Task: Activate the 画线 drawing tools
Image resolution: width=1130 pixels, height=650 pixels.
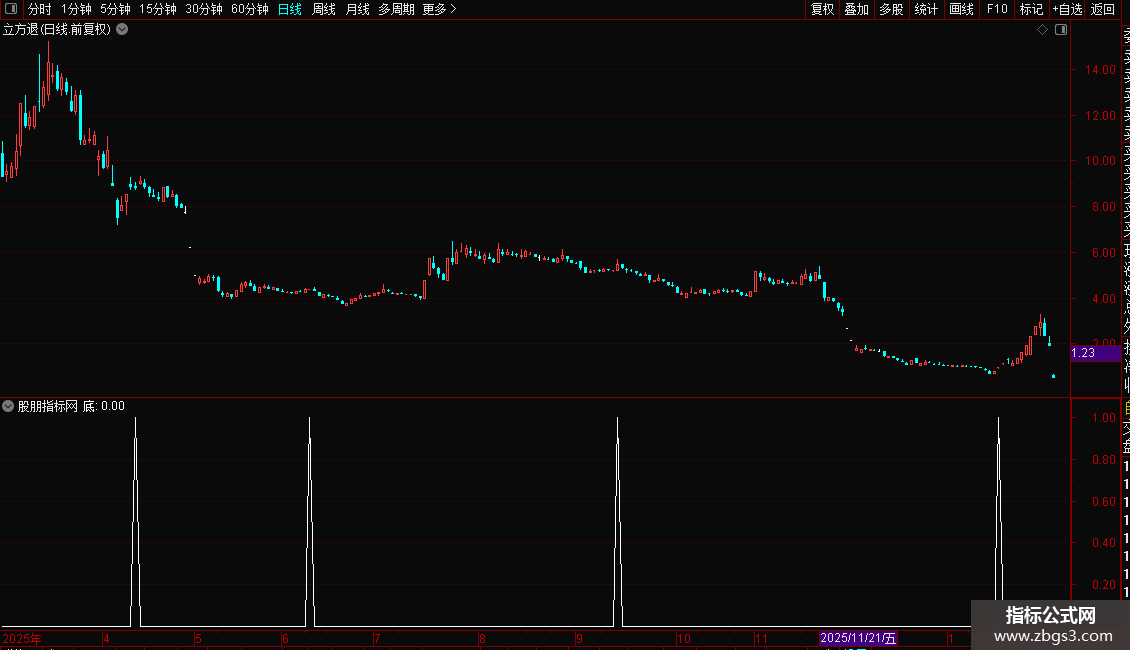Action: 961,9
